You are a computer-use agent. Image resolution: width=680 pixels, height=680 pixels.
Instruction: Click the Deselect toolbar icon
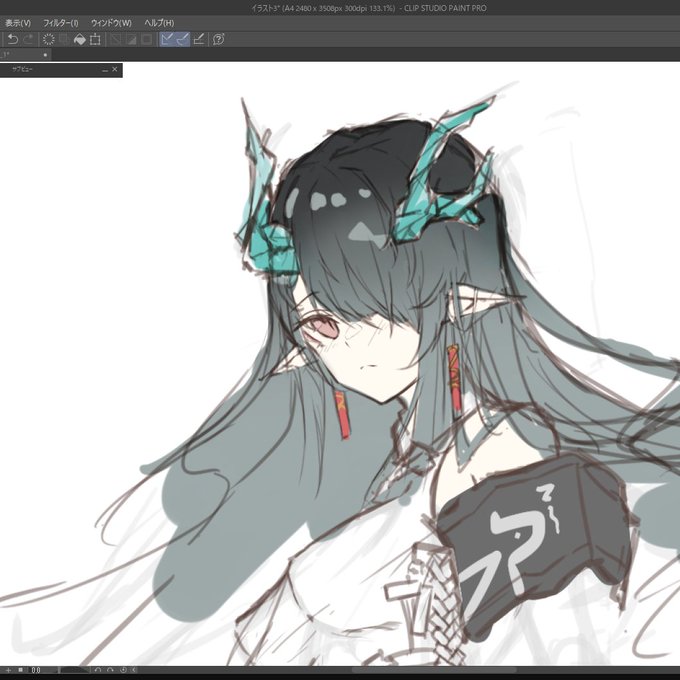pyautogui.click(x=115, y=39)
